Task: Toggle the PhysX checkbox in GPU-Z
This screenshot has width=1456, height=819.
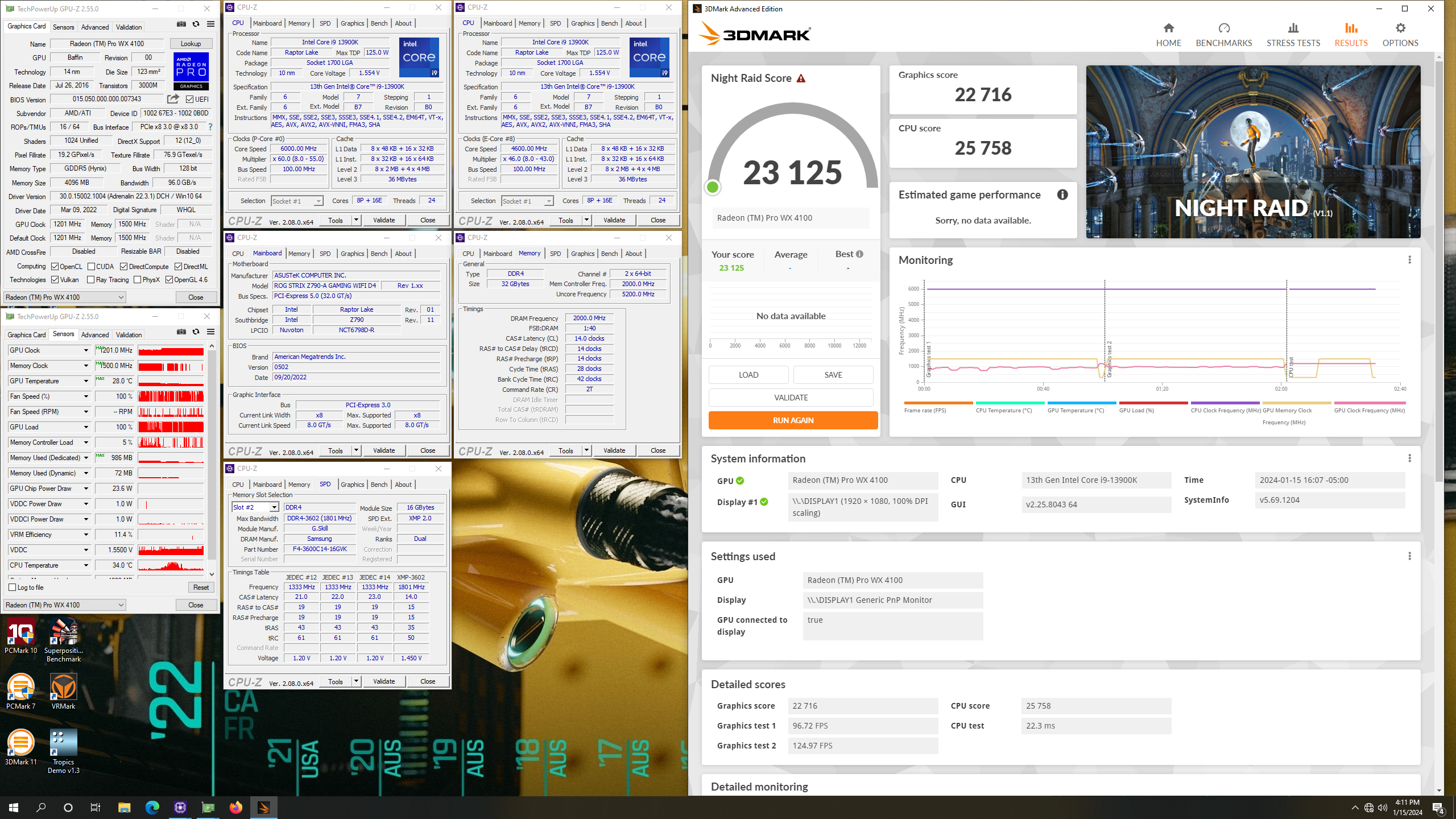Action: click(x=137, y=280)
